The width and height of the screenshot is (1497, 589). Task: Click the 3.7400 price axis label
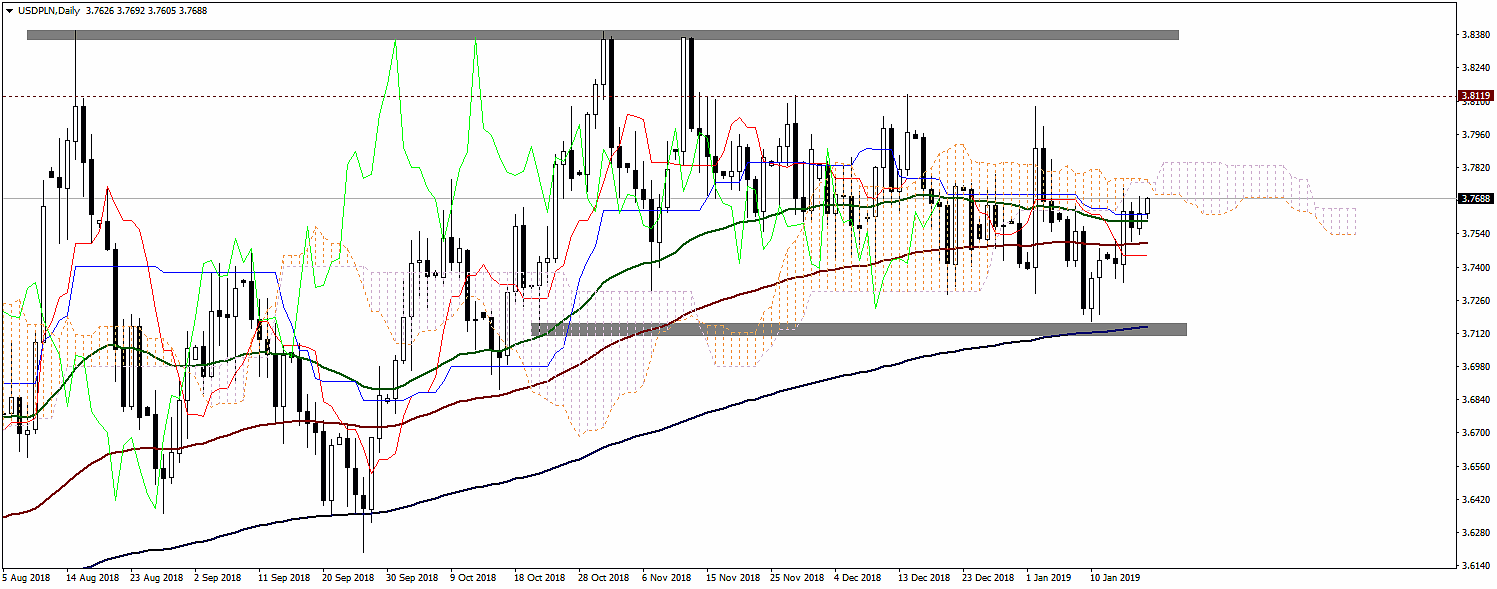click(x=1475, y=267)
